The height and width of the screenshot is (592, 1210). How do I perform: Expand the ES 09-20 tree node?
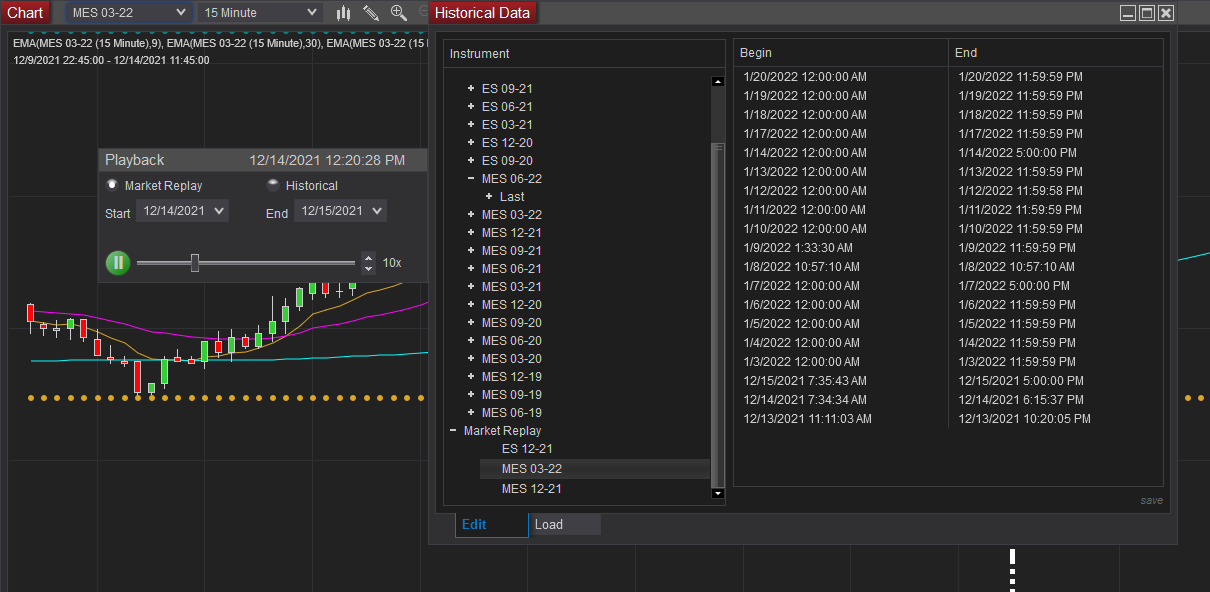471,161
